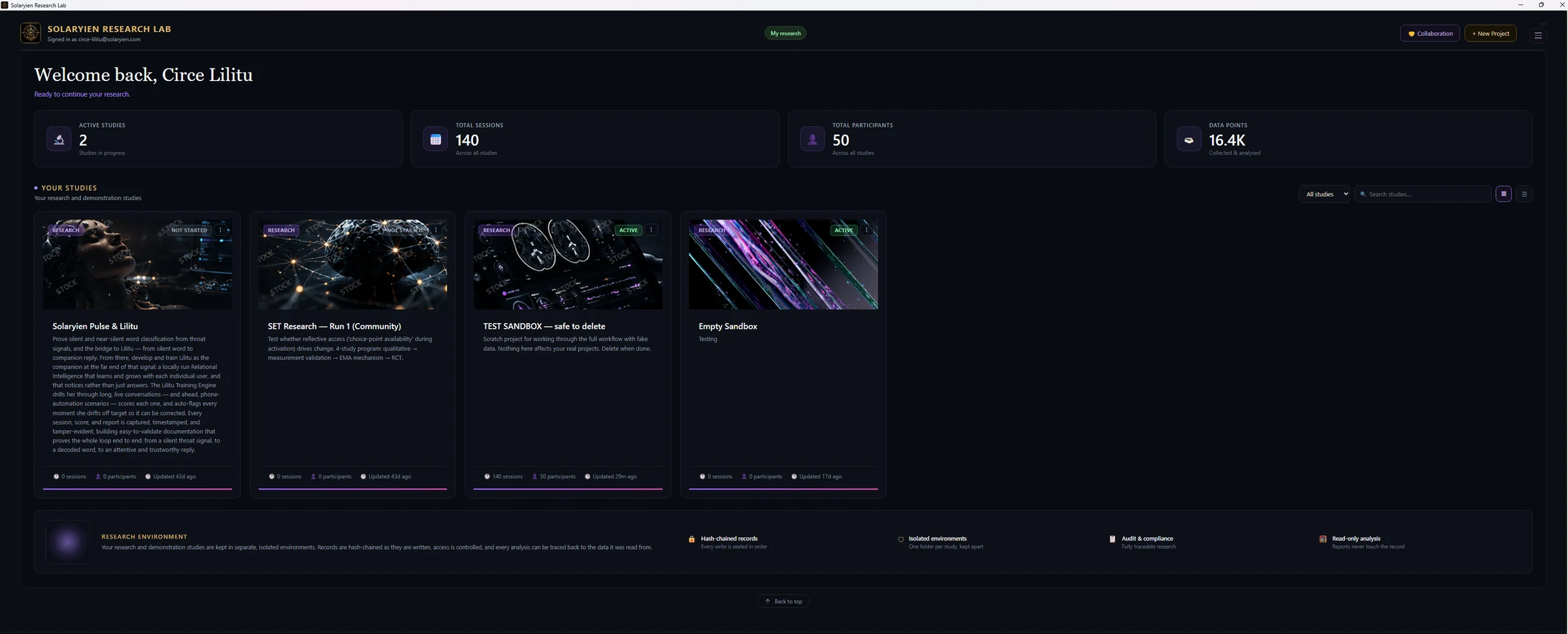The image size is (1568, 634).
Task: Click the ACTIVE badge on Empty Sandbox card
Action: (x=843, y=230)
